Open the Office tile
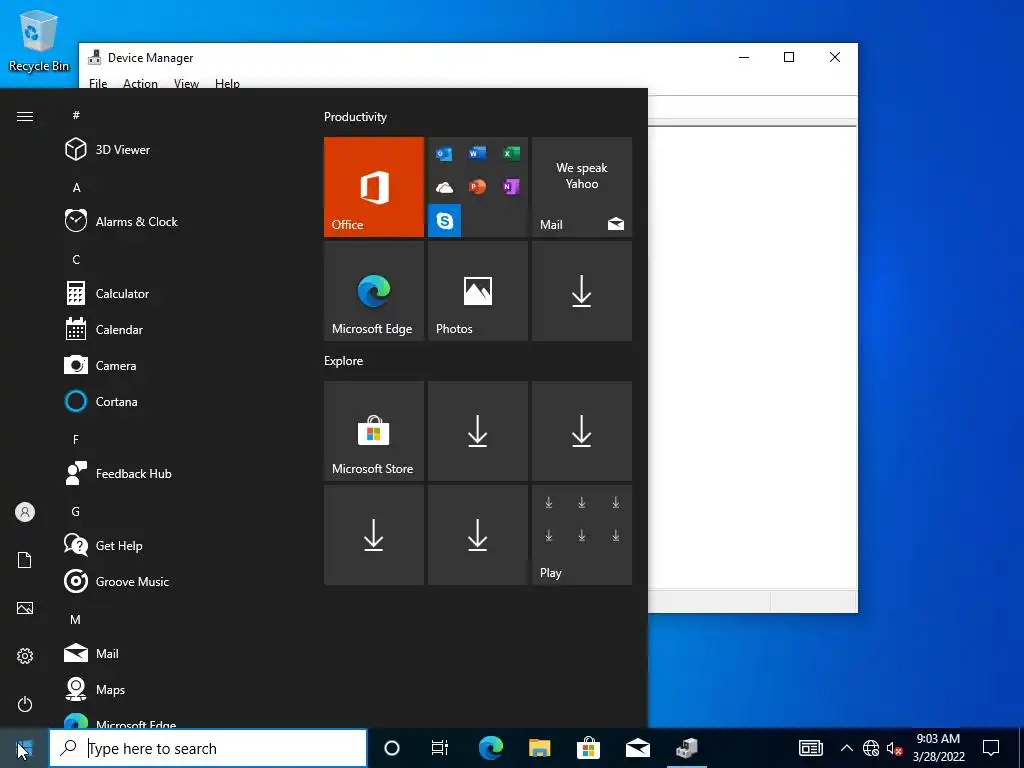 (374, 187)
